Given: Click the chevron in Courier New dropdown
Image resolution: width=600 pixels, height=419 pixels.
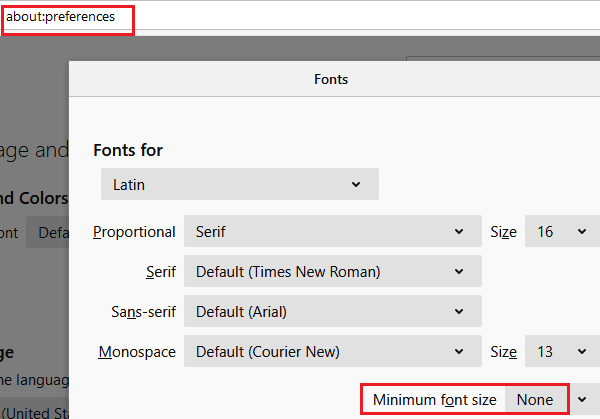Looking at the screenshot, I should click(459, 351).
